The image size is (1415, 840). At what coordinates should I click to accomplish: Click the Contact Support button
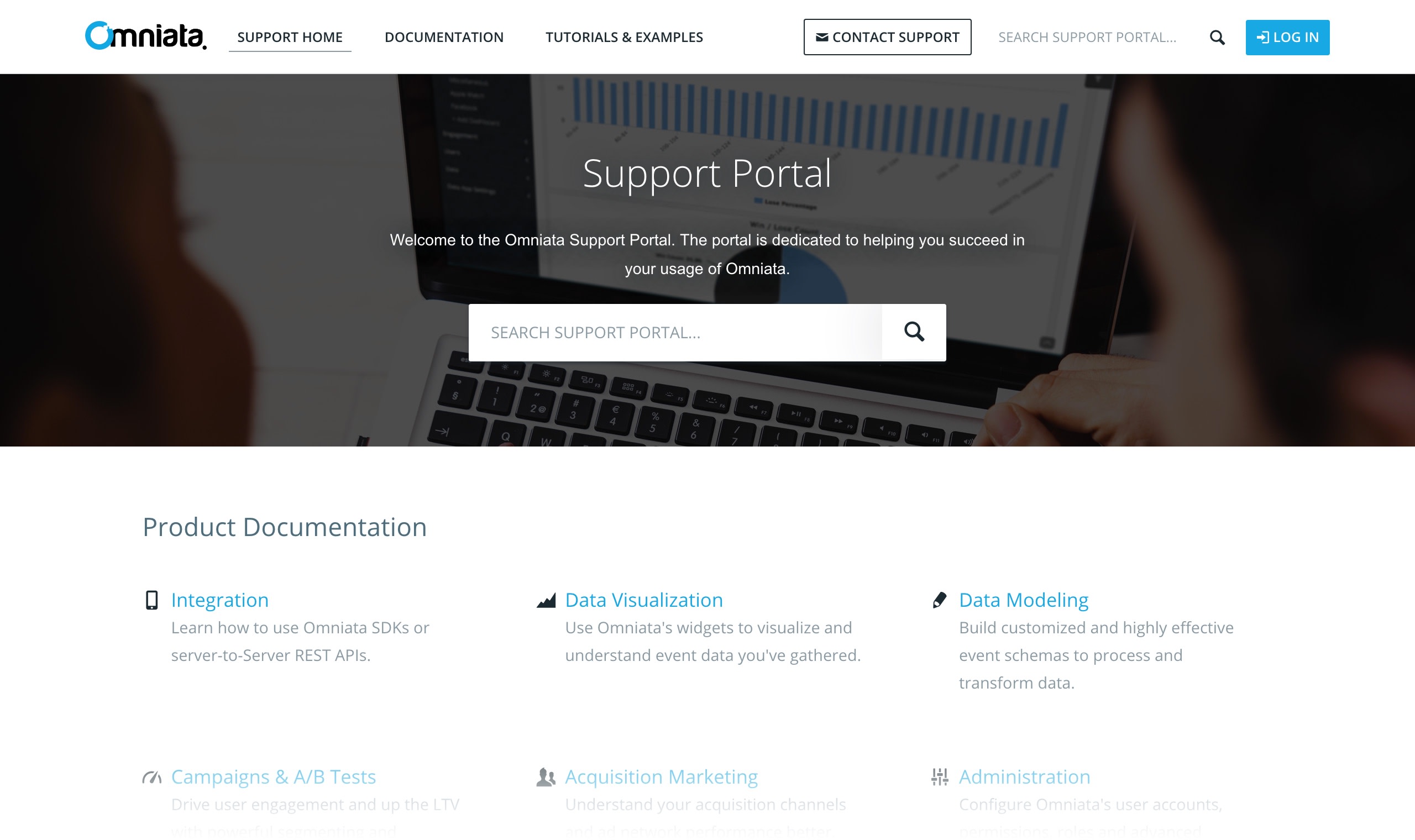coord(886,37)
